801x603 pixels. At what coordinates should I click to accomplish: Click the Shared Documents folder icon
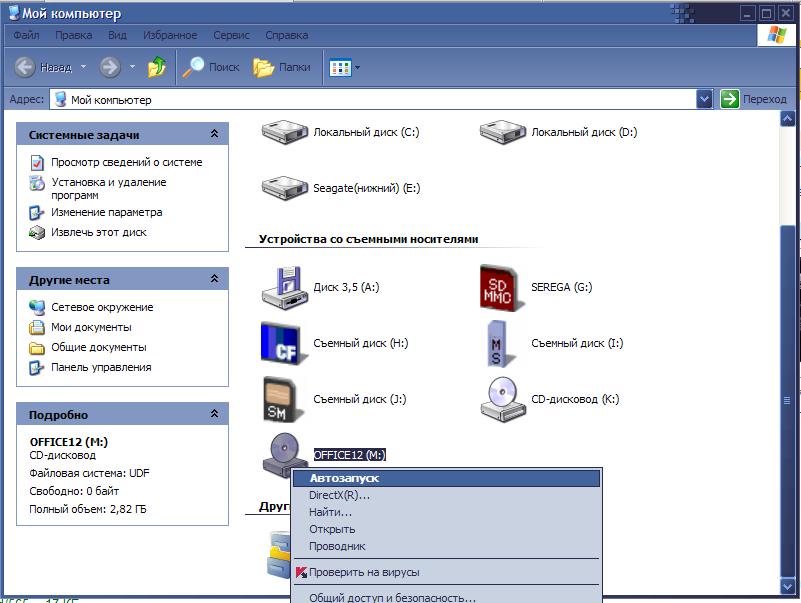click(x=37, y=347)
